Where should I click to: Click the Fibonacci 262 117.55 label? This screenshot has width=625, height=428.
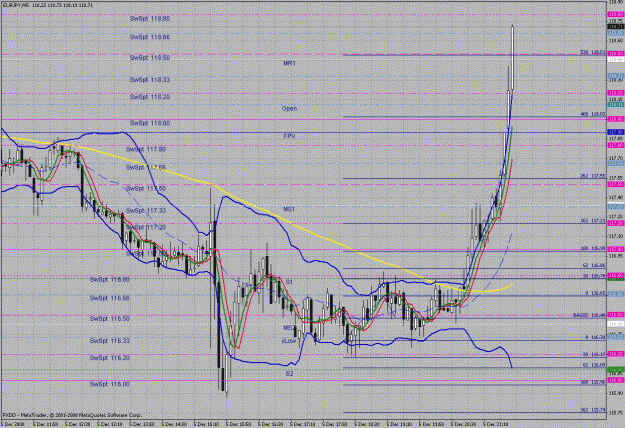pos(593,176)
